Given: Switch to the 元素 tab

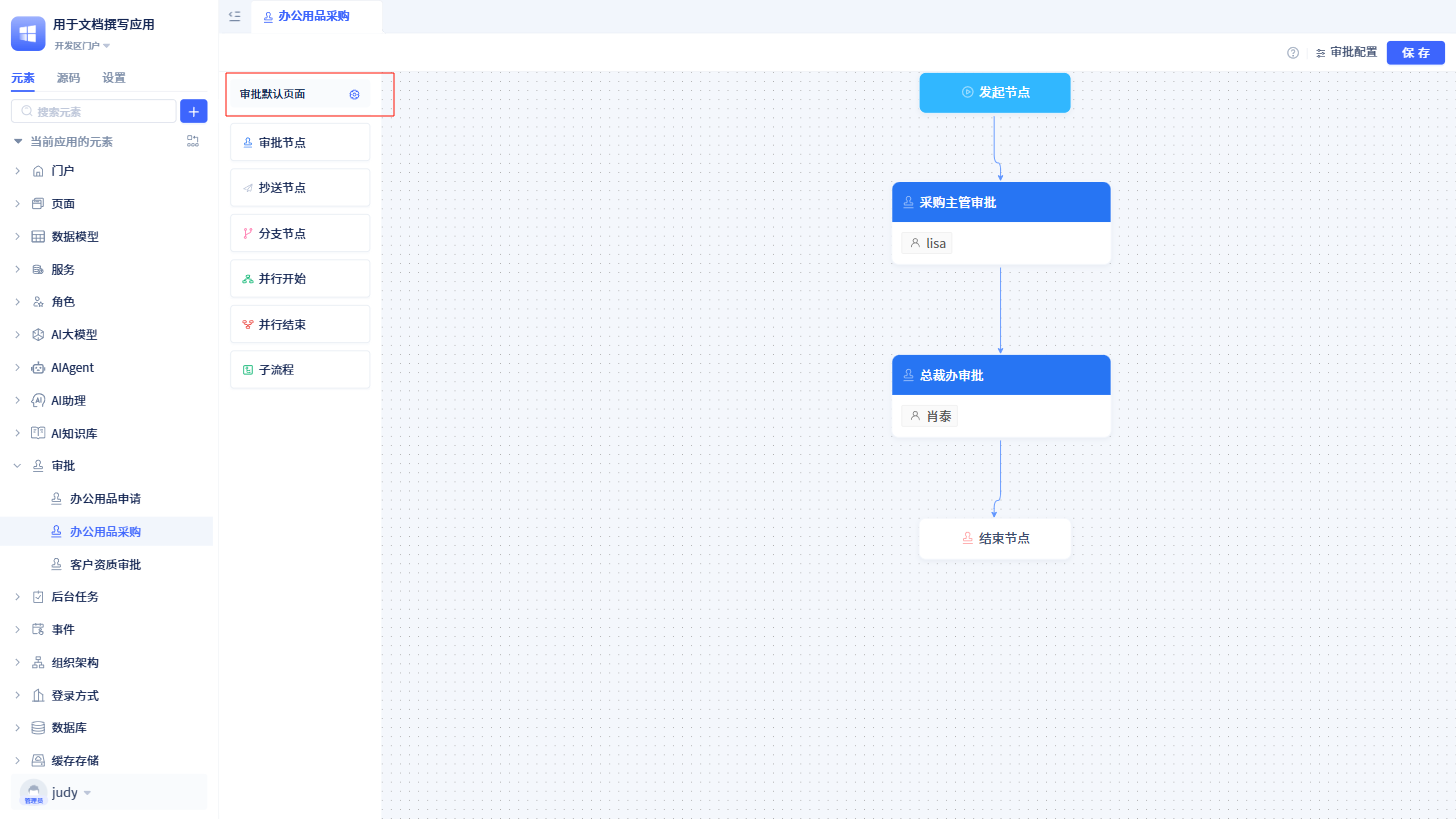Looking at the screenshot, I should [x=23, y=78].
